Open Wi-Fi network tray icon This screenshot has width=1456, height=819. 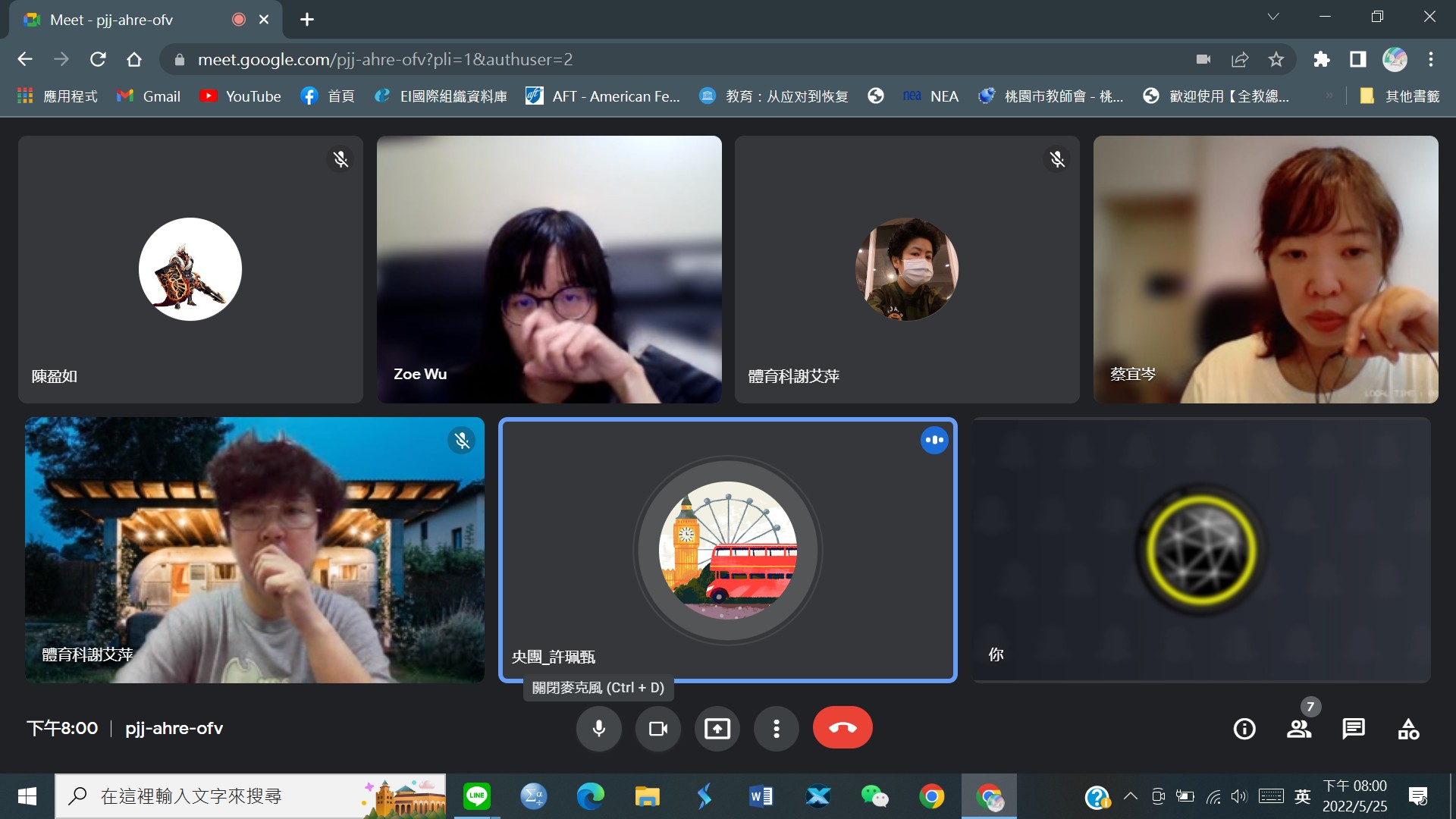click(x=1213, y=796)
